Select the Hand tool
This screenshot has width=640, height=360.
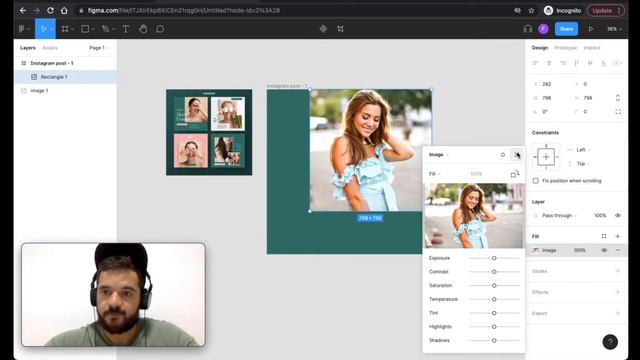(x=143, y=29)
